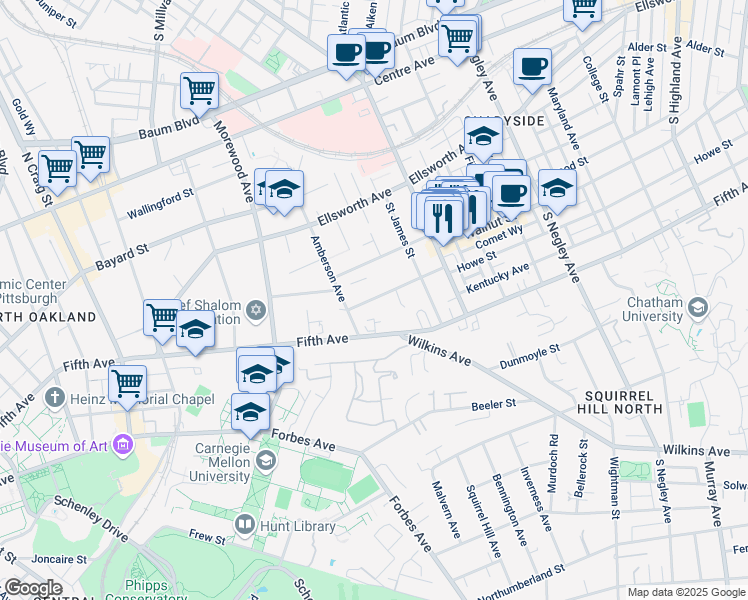Click the Northumberland St label
Viewport: 748px width, 600px height.
pyautogui.click(x=521, y=582)
